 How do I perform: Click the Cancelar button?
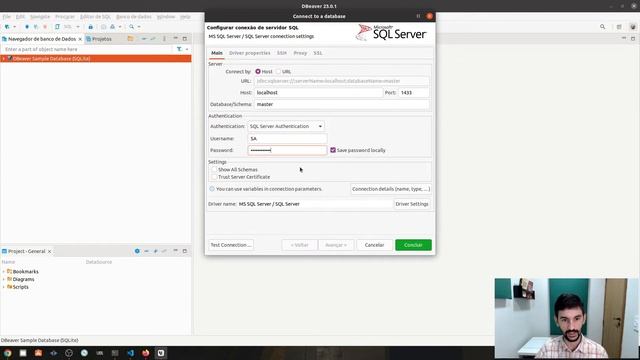pos(374,245)
